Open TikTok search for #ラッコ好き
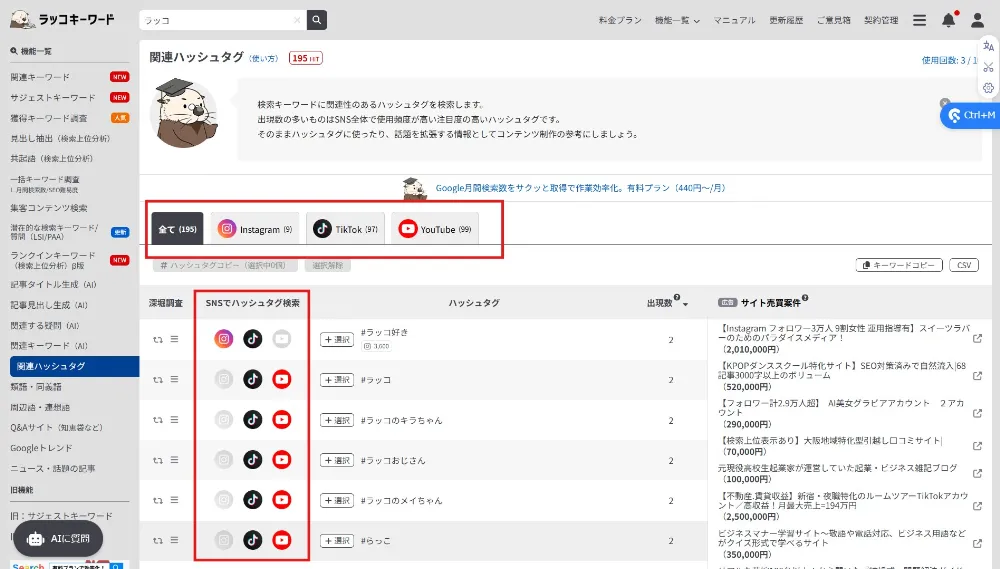The image size is (1000, 569). pos(253,339)
